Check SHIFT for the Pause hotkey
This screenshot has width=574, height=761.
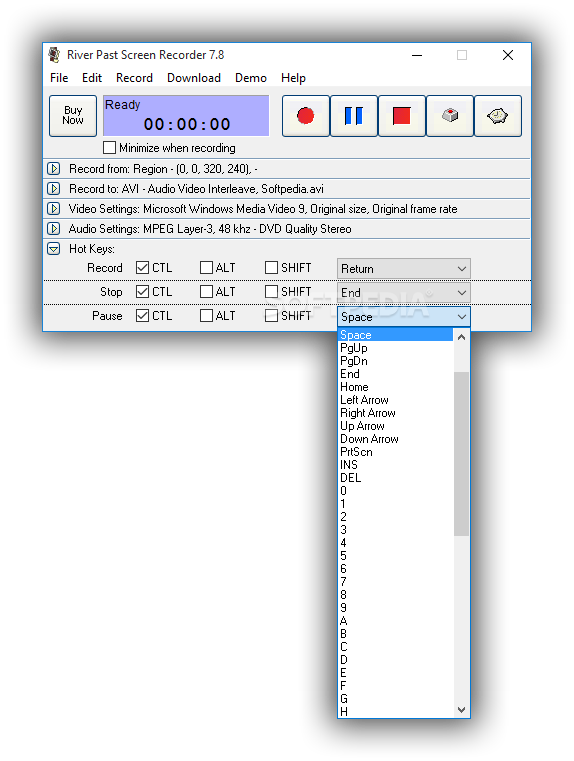271,316
